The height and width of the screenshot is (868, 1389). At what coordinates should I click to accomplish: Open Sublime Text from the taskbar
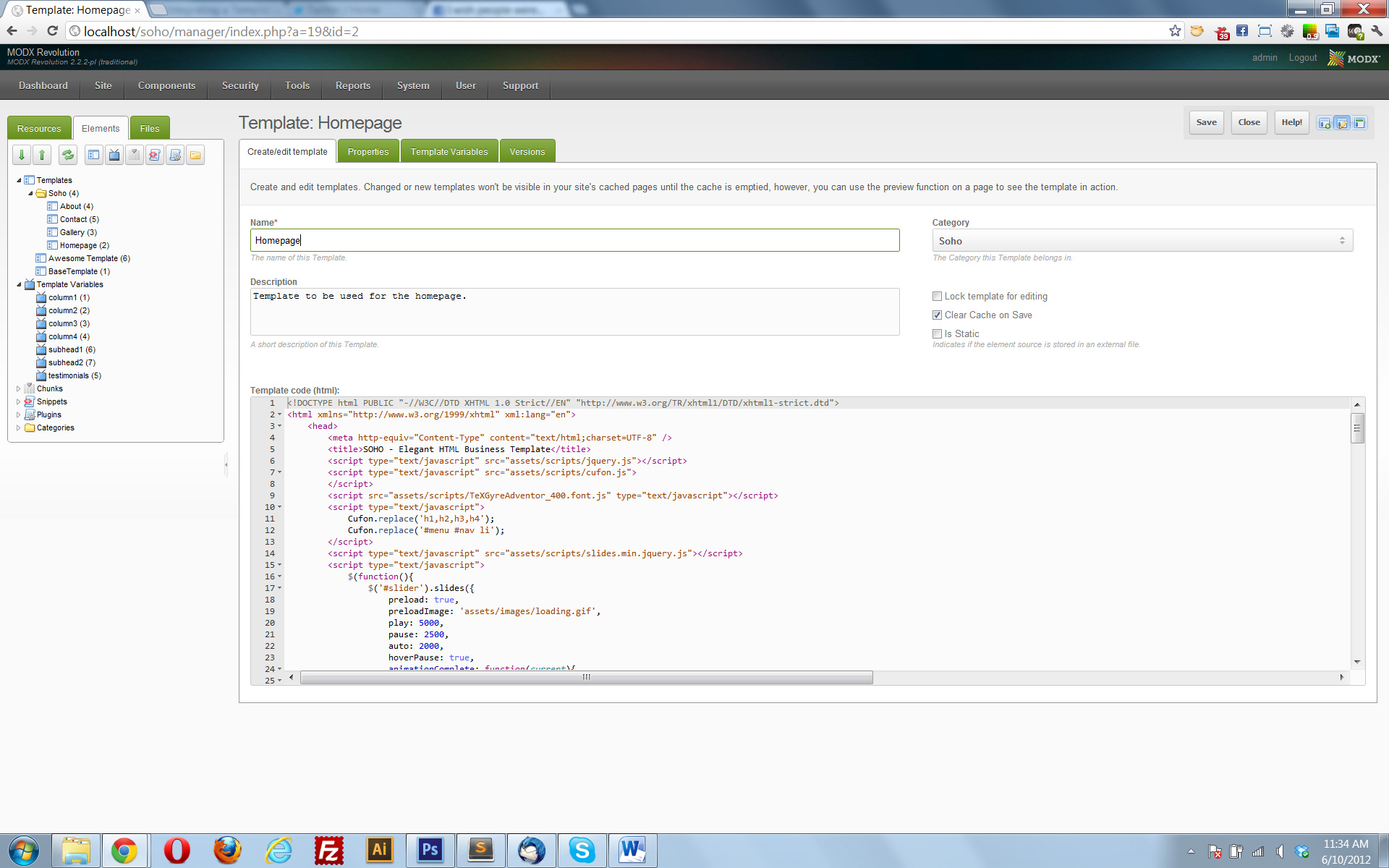pyautogui.click(x=480, y=850)
